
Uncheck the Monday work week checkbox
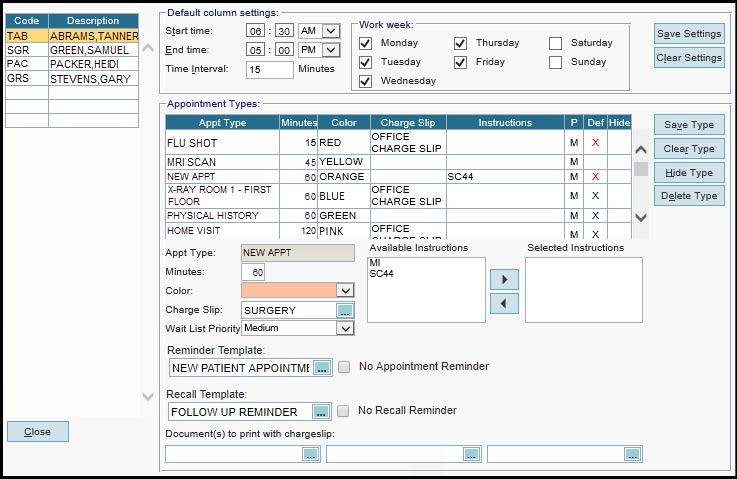[365, 43]
